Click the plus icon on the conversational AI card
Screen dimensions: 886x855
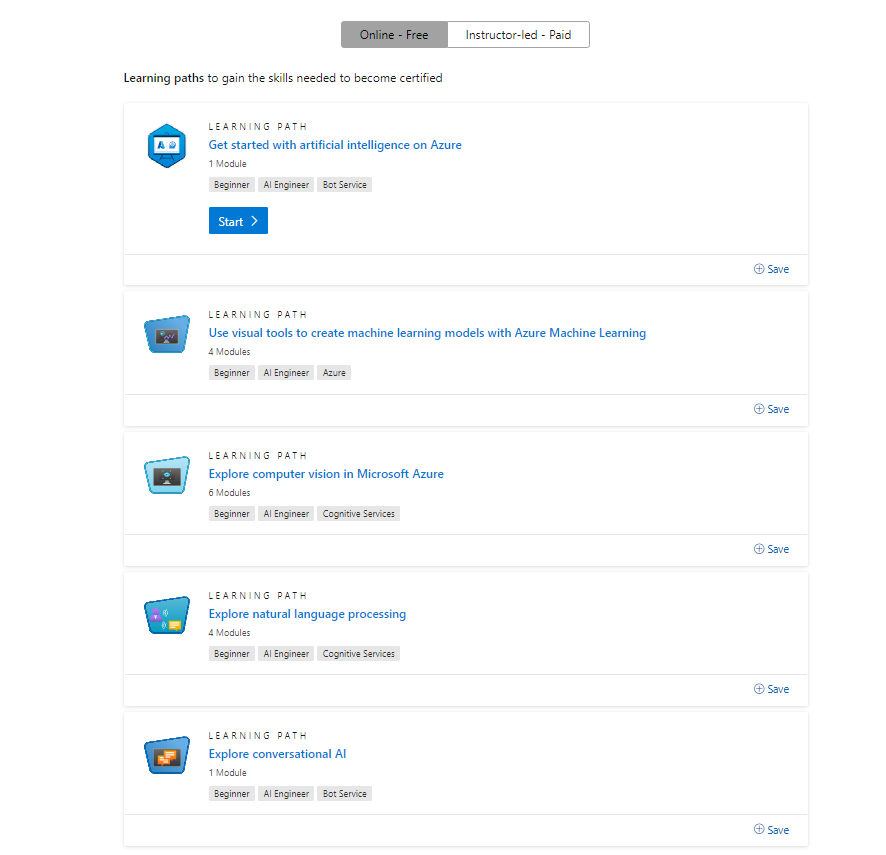pyautogui.click(x=758, y=829)
